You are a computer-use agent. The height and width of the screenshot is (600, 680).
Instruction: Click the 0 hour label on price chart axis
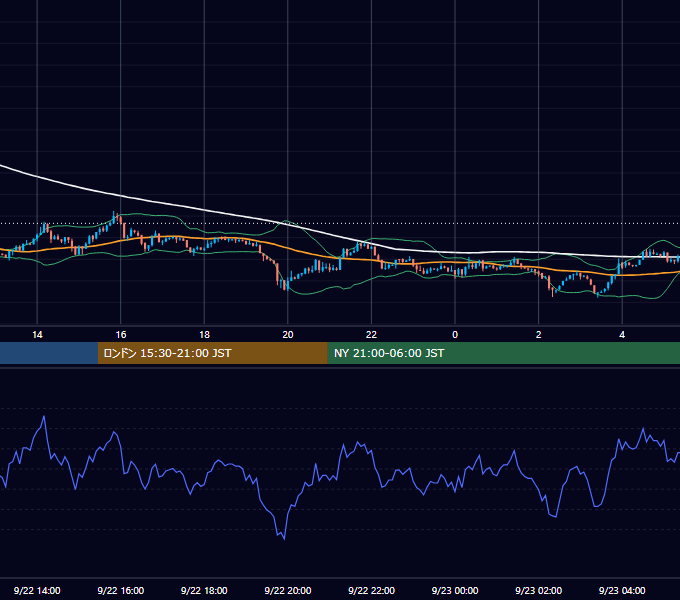455,335
